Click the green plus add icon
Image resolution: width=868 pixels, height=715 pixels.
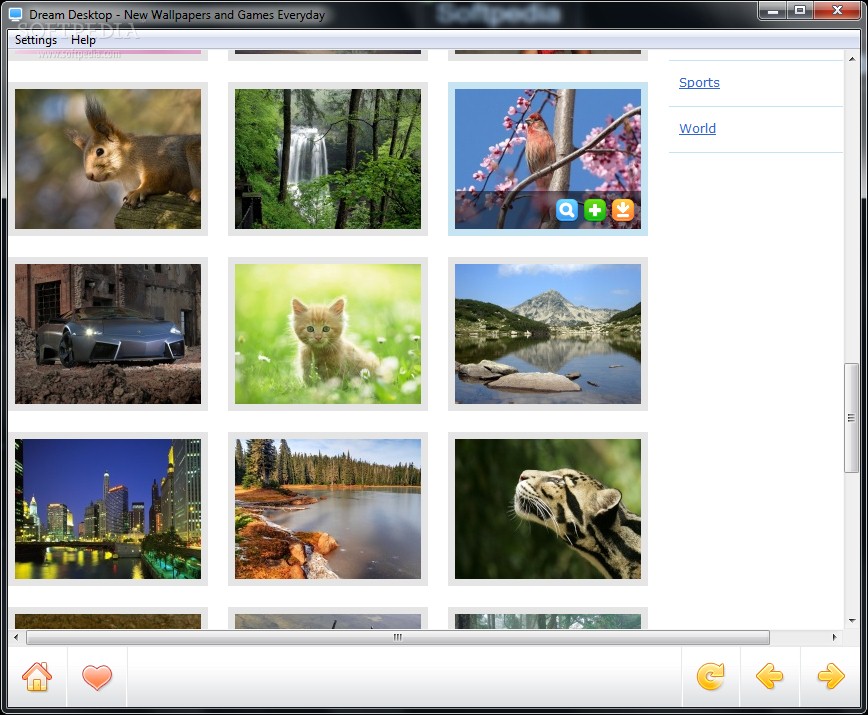pos(595,210)
